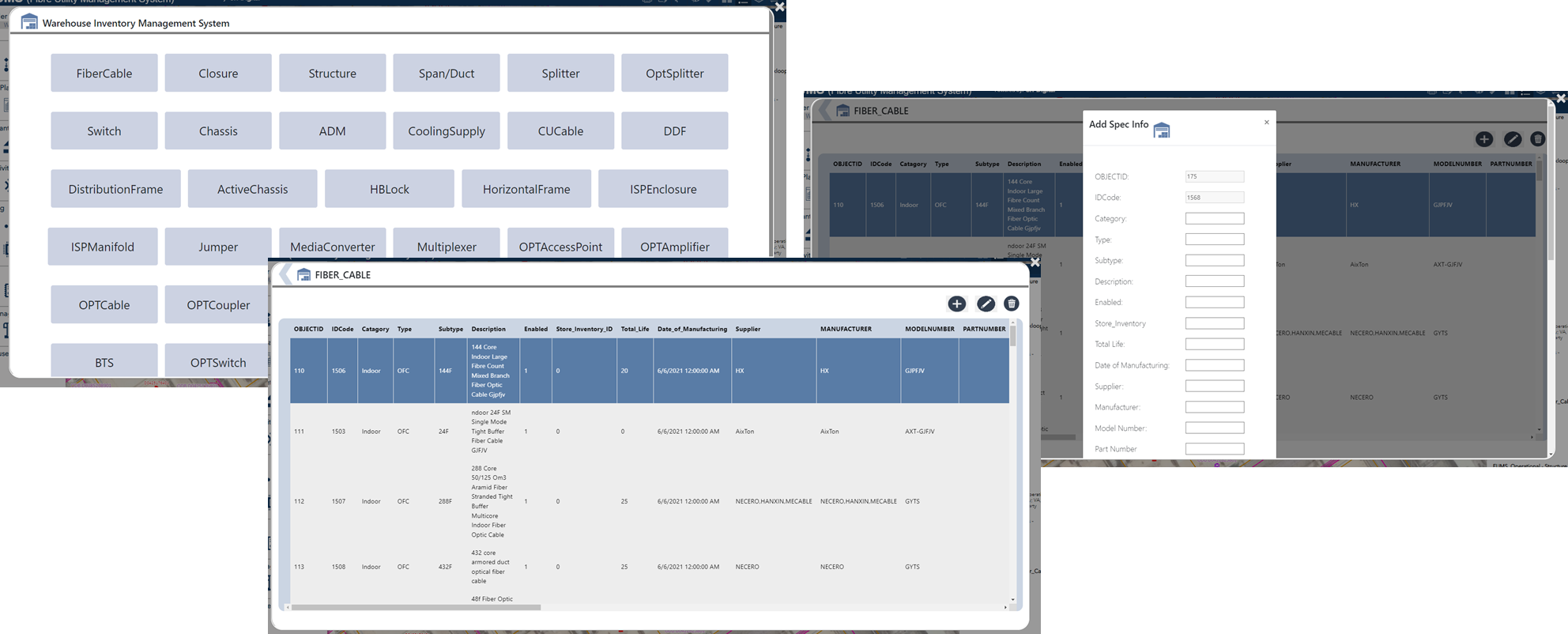Open the Jumper category
This screenshot has width=1568, height=634.
[x=218, y=247]
